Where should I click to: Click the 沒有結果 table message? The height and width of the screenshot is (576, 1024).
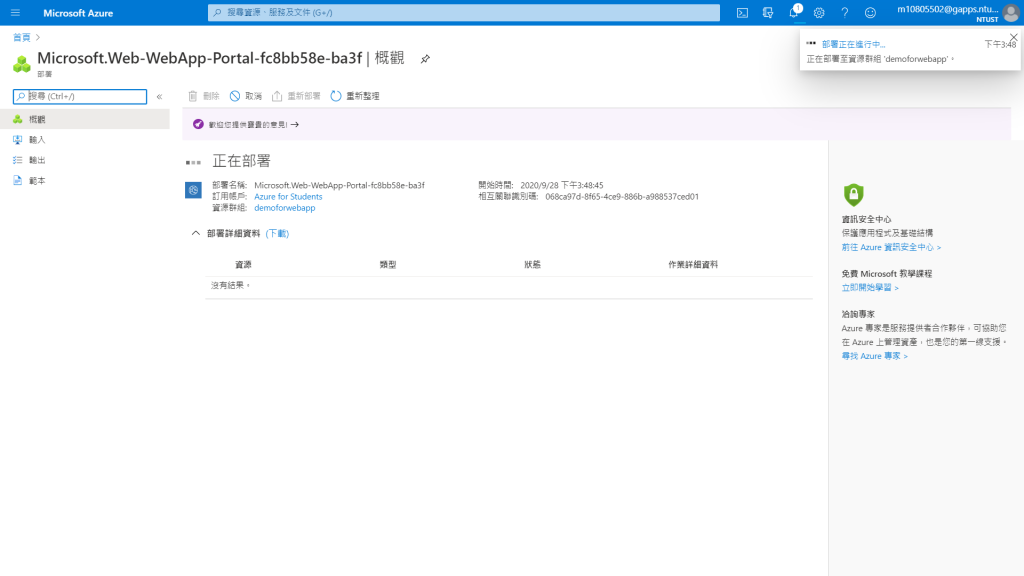point(231,285)
